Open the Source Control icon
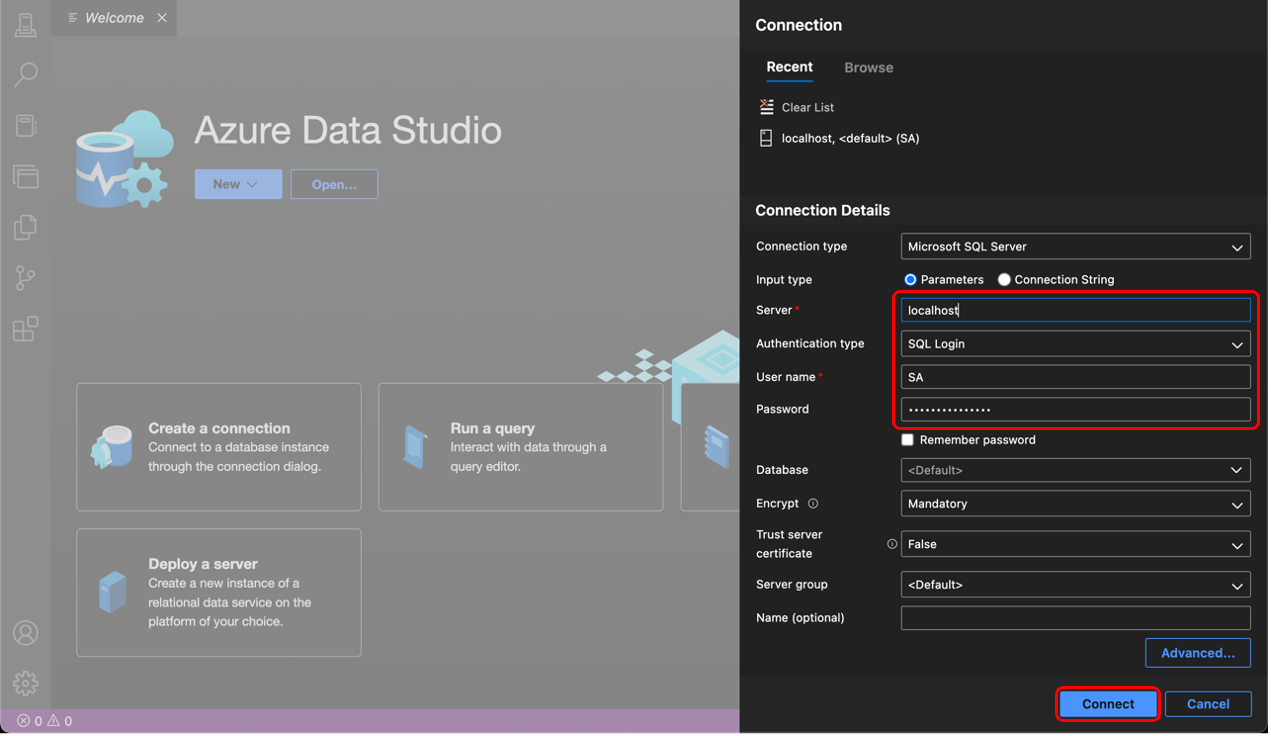The height and width of the screenshot is (736, 1271). pos(26,278)
